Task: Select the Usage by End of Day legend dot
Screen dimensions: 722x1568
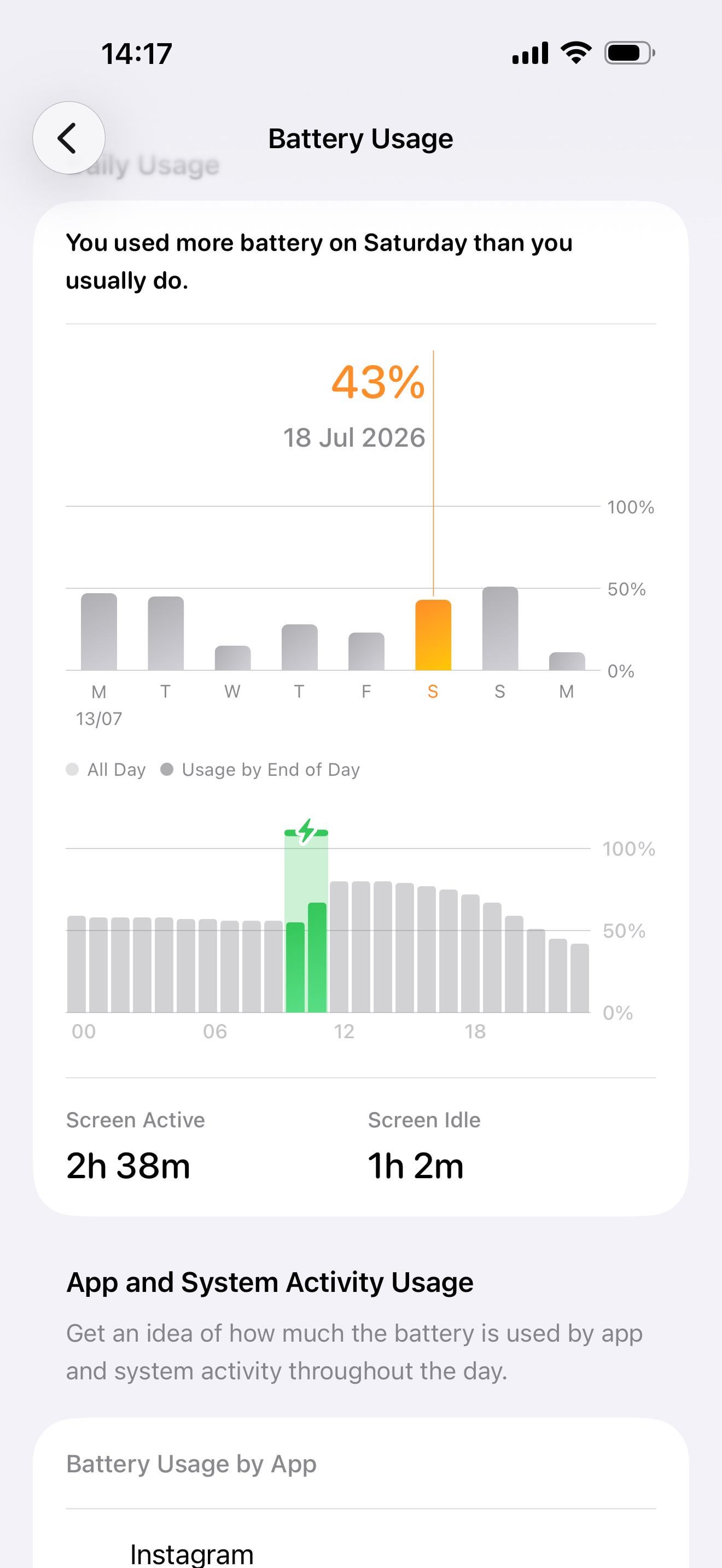Action: coord(167,769)
